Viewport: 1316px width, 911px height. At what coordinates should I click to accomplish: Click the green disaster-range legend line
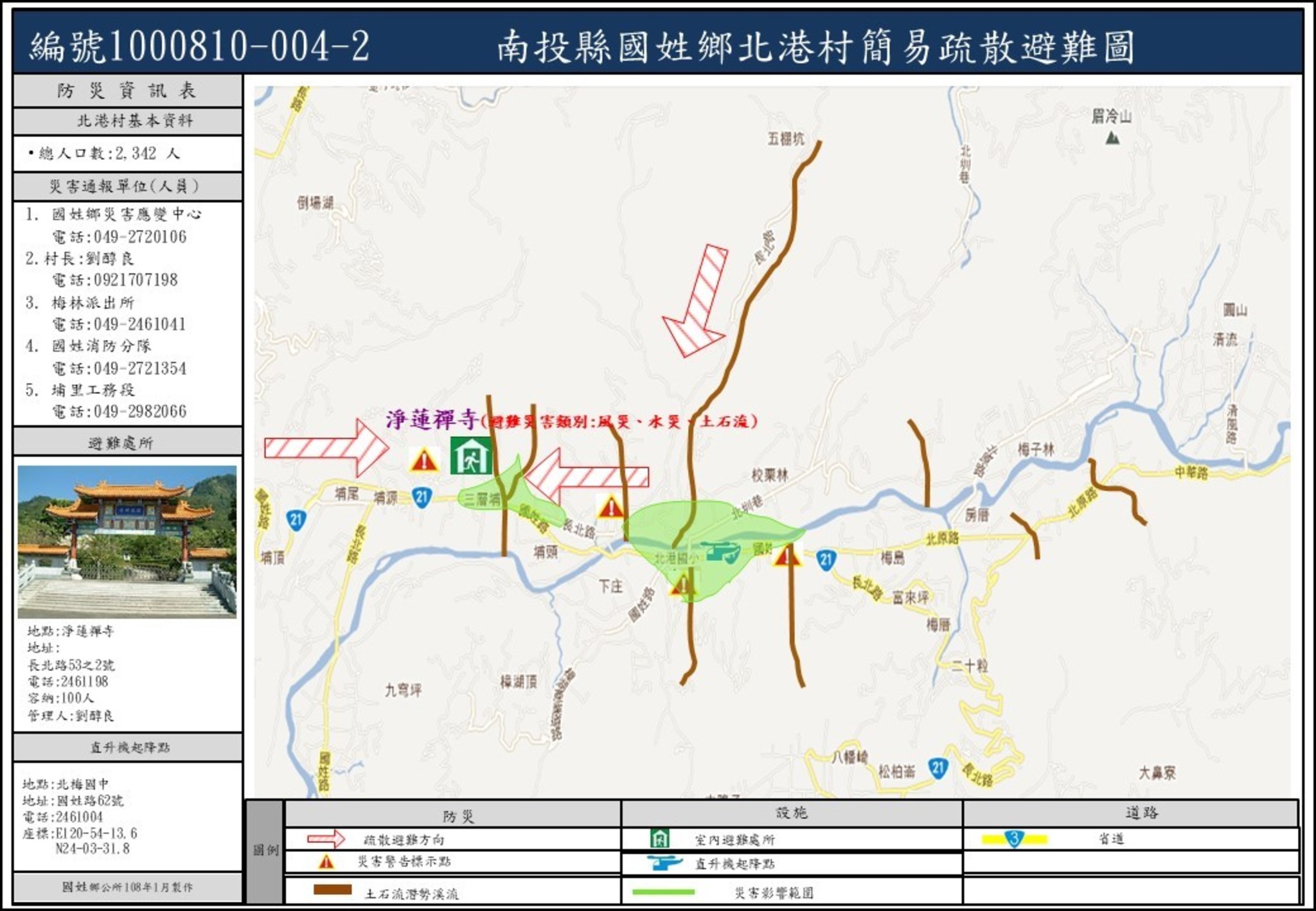click(x=663, y=892)
